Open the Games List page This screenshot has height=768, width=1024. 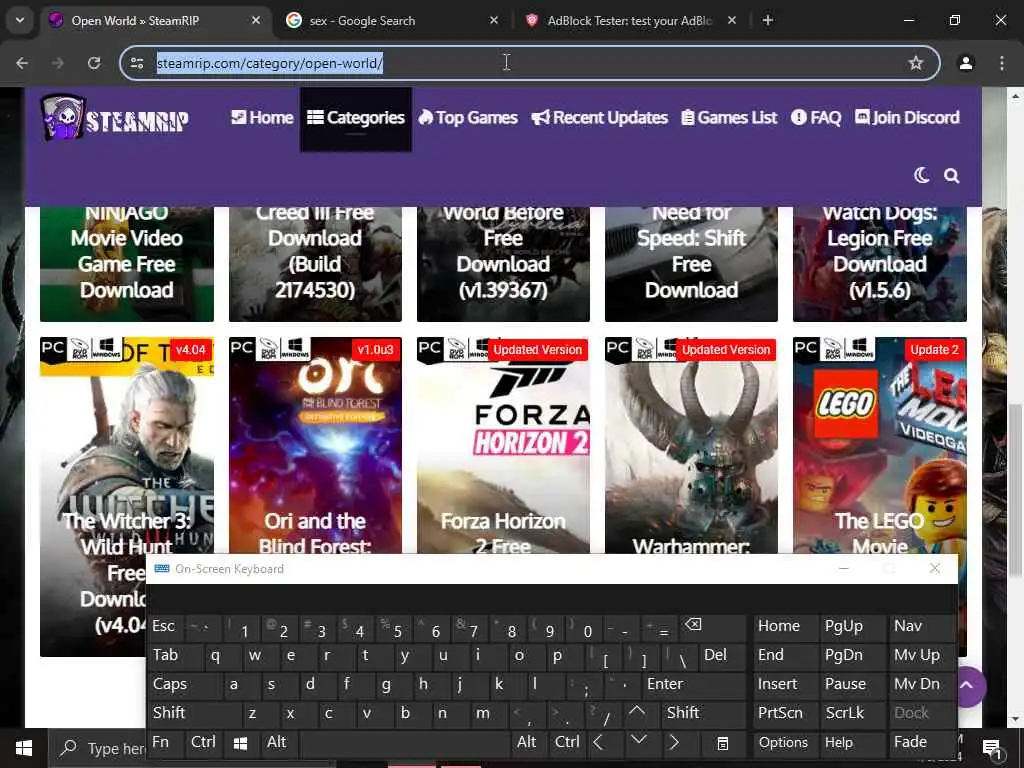(729, 118)
